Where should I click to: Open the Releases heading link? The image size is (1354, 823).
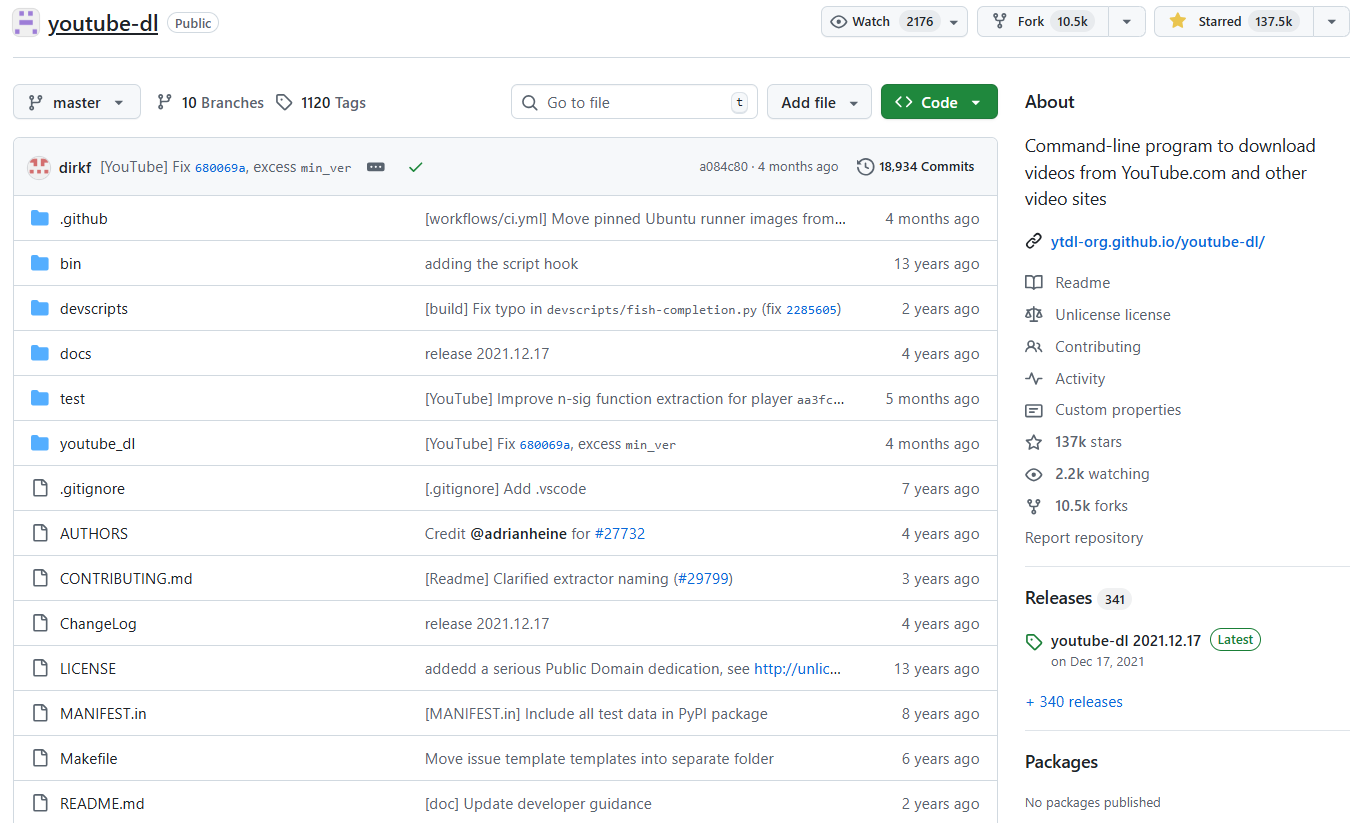[x=1058, y=598]
